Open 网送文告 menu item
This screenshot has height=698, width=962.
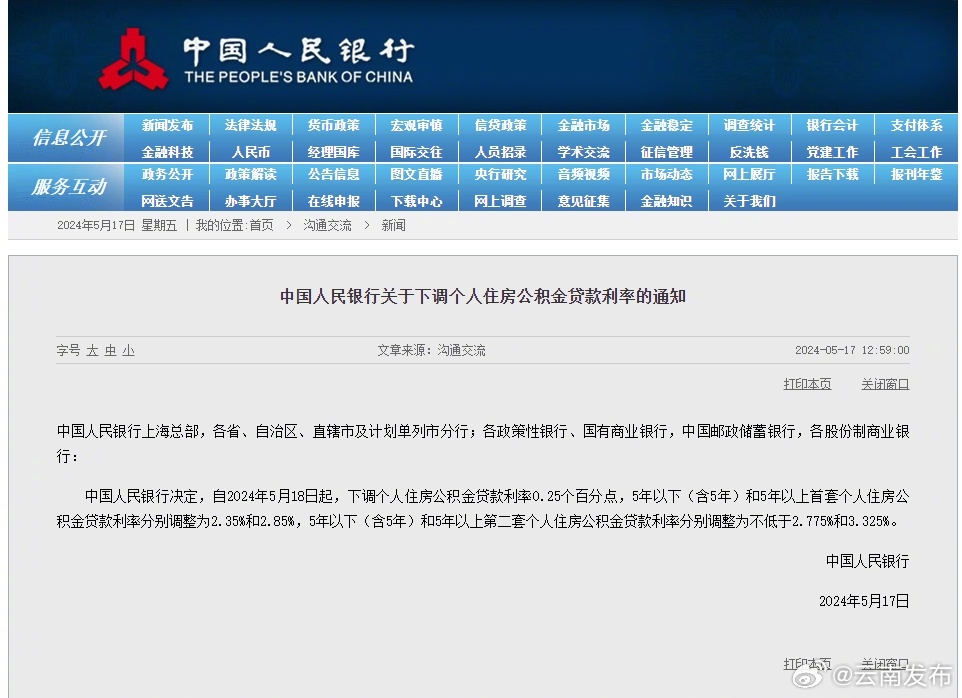(x=167, y=201)
